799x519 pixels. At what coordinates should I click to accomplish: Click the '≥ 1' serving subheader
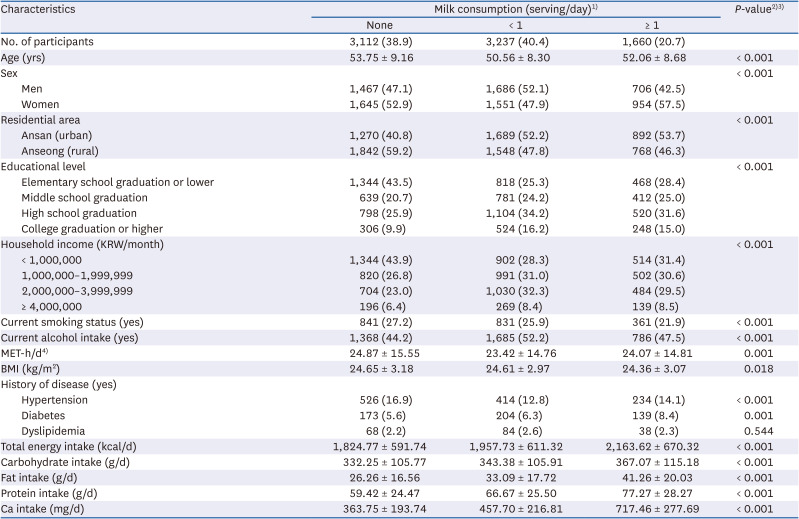(x=652, y=25)
